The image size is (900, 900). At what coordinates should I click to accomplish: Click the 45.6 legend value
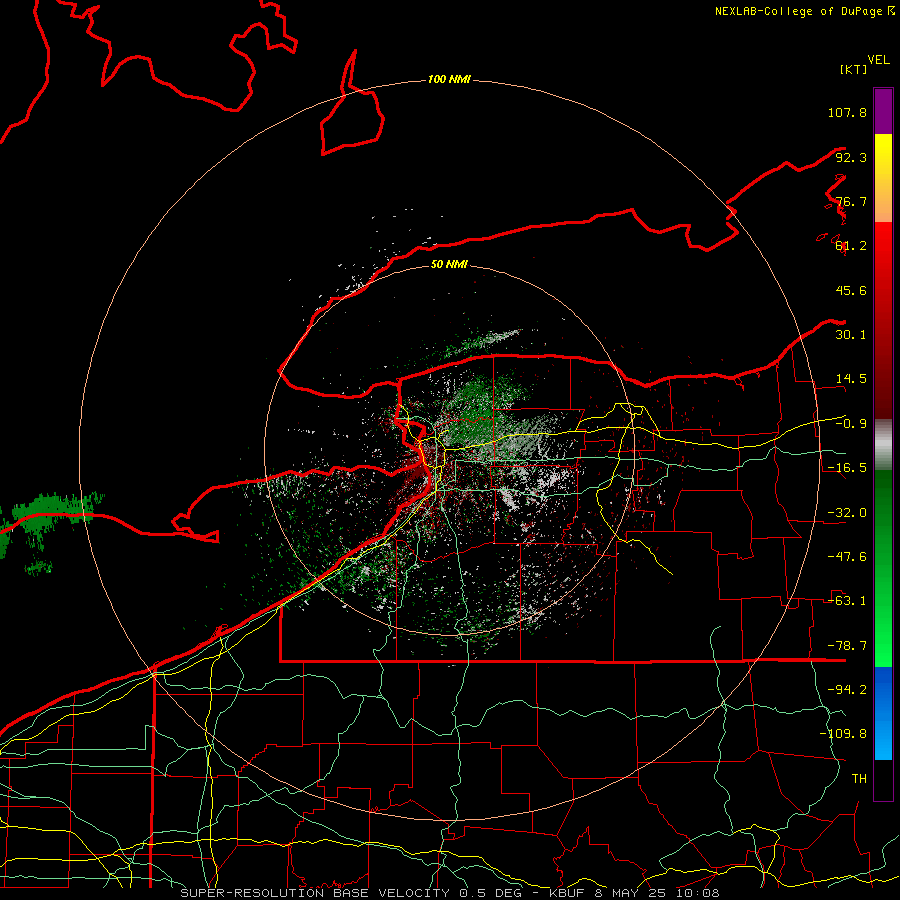pyautogui.click(x=851, y=290)
